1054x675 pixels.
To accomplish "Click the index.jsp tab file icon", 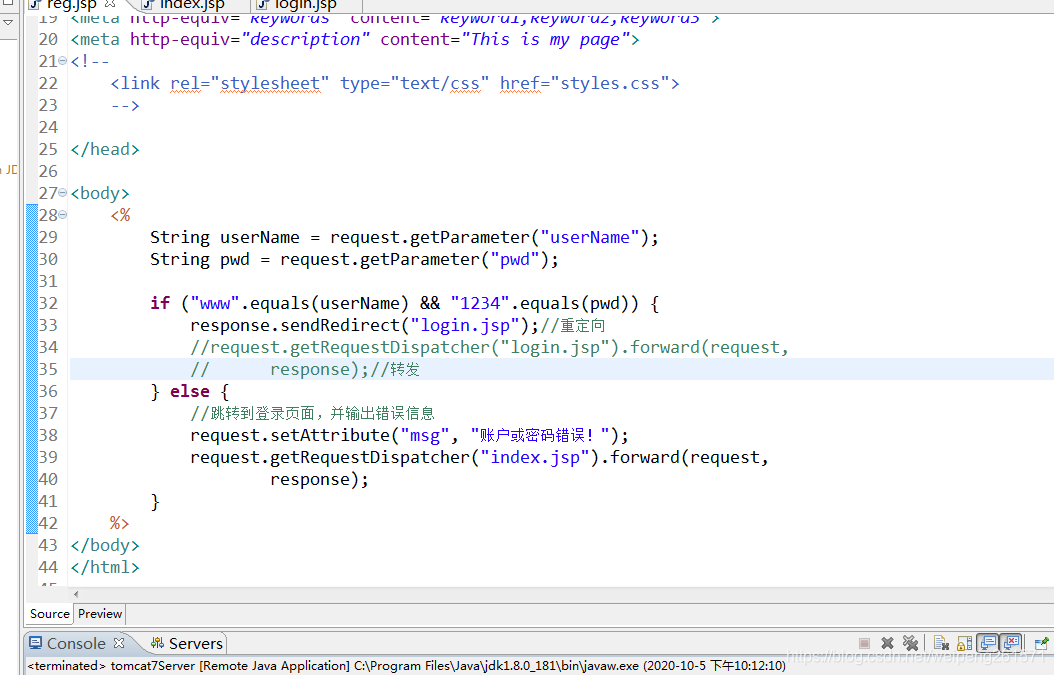I will pyautogui.click(x=148, y=5).
